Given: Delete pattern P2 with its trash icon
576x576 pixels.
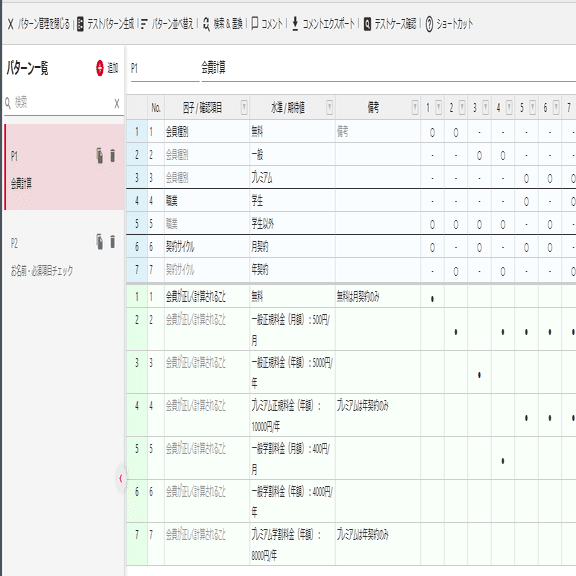Looking at the screenshot, I should [112, 242].
